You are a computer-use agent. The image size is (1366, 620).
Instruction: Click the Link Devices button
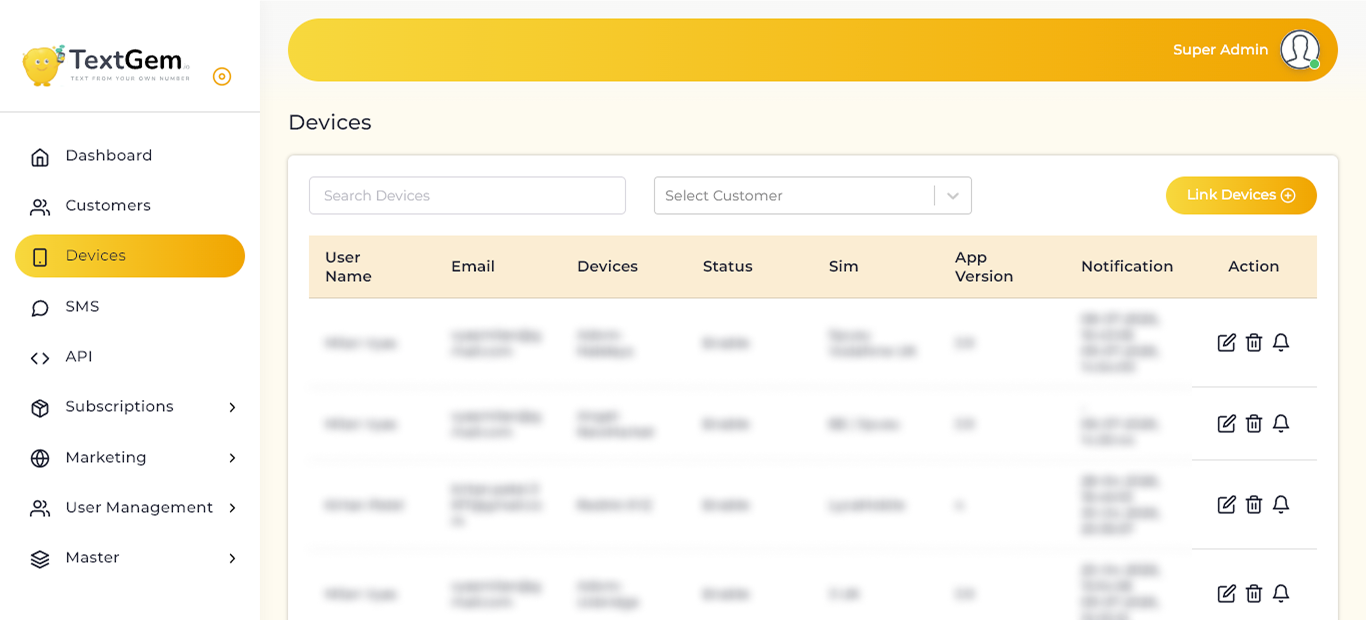[x=1241, y=196]
